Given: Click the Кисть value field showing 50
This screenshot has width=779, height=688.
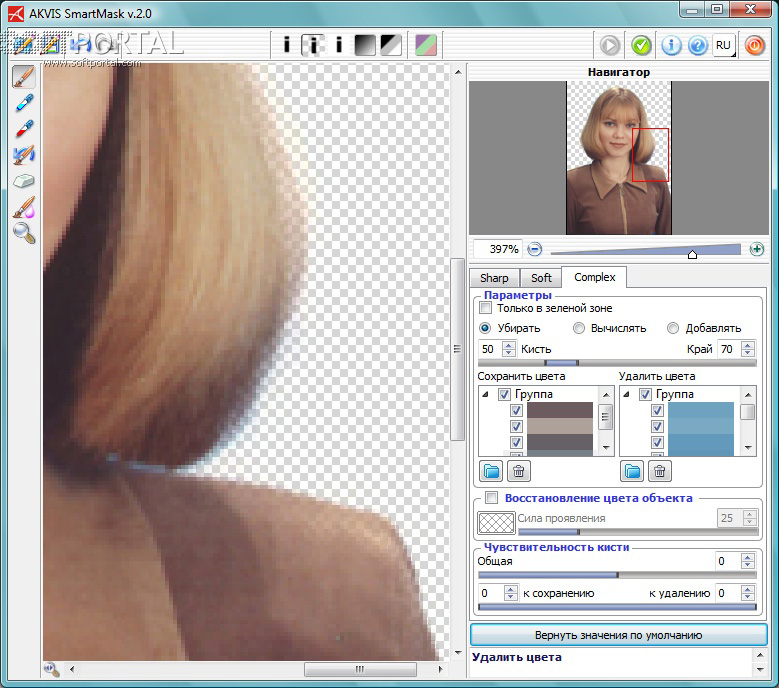Looking at the screenshot, I should (x=490, y=349).
